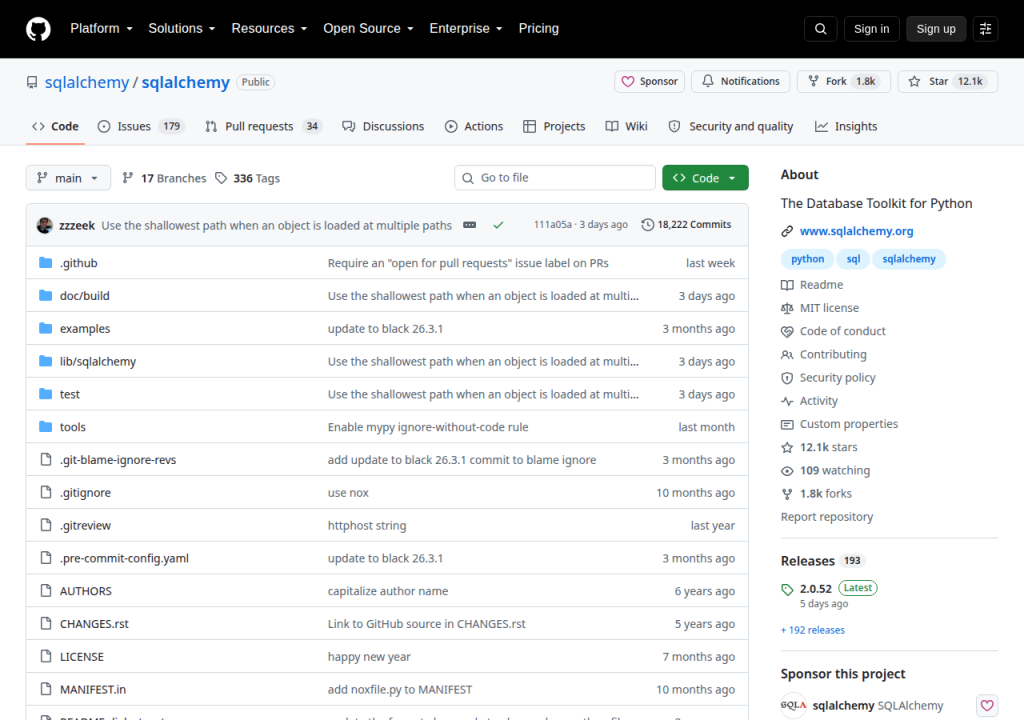Open the .gitignore file
The image size is (1024, 720).
tap(86, 493)
